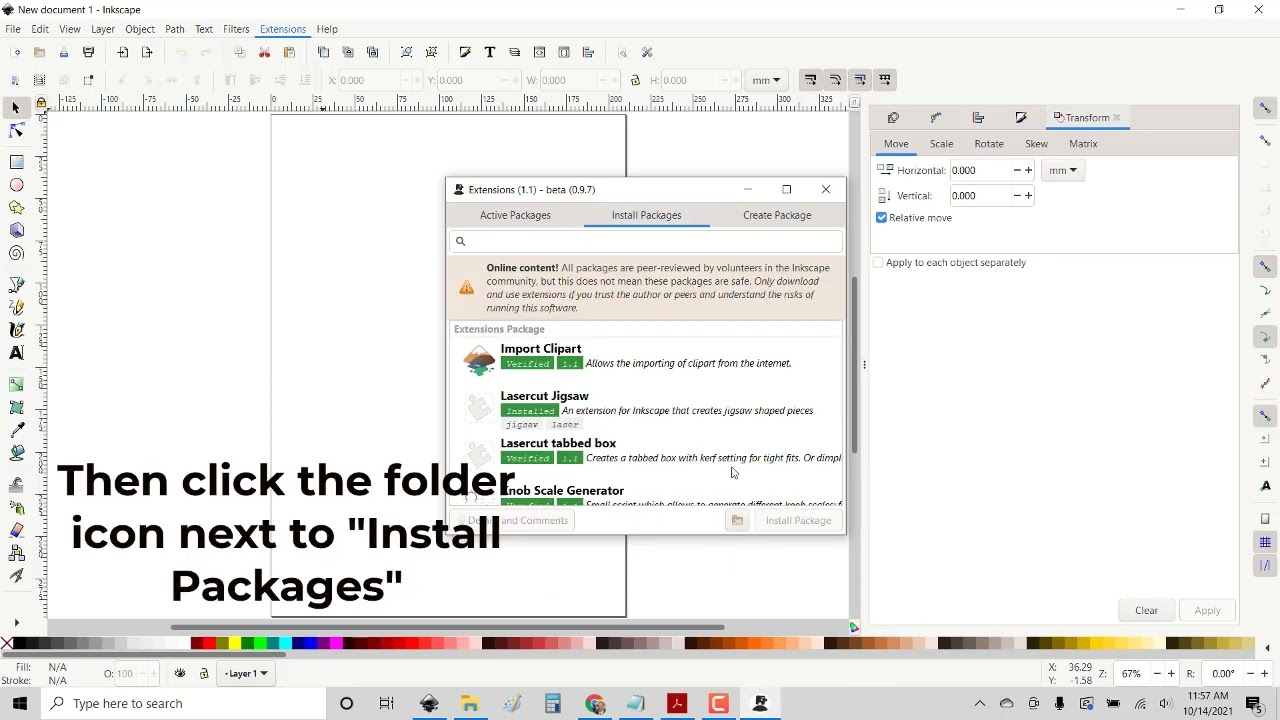Select the Gradient tool
The image size is (1280, 720).
[16, 384]
